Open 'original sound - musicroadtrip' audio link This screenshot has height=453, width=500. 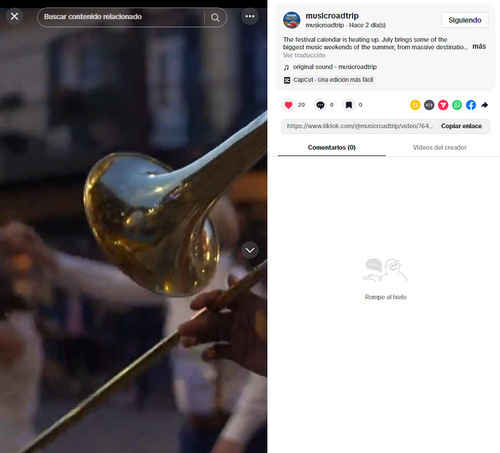pyautogui.click(x=335, y=67)
